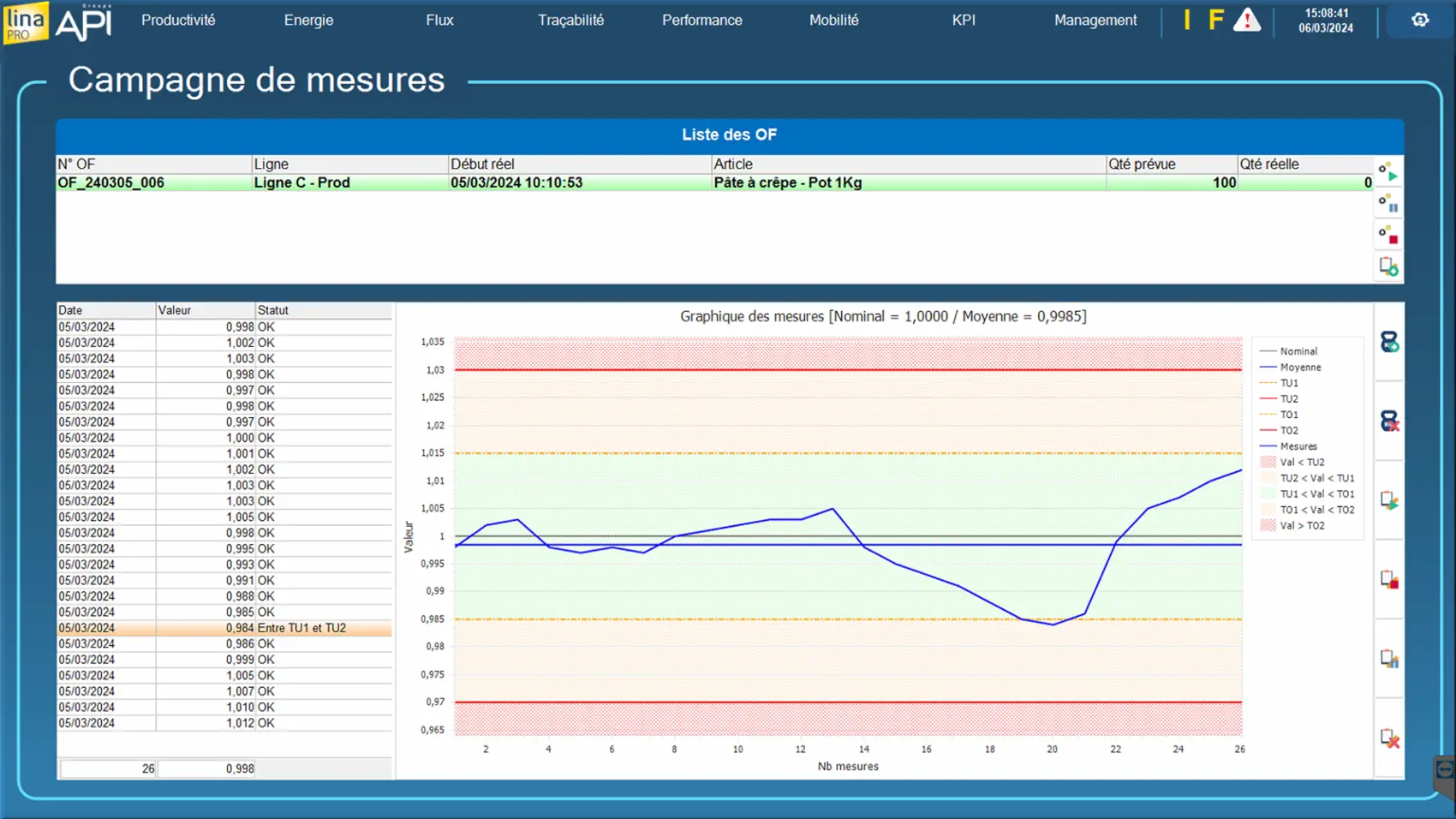Click the delete measure weight icon
Viewport: 1456px width, 819px height.
(x=1389, y=421)
